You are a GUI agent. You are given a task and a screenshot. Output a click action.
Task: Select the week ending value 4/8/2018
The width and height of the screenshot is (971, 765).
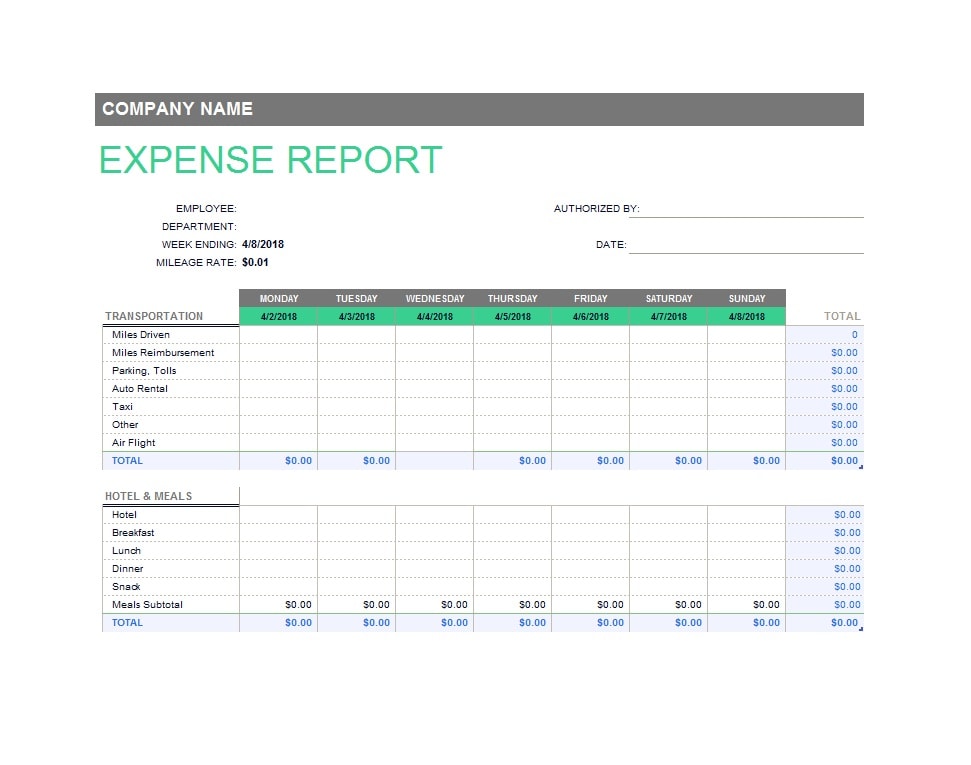[263, 245]
